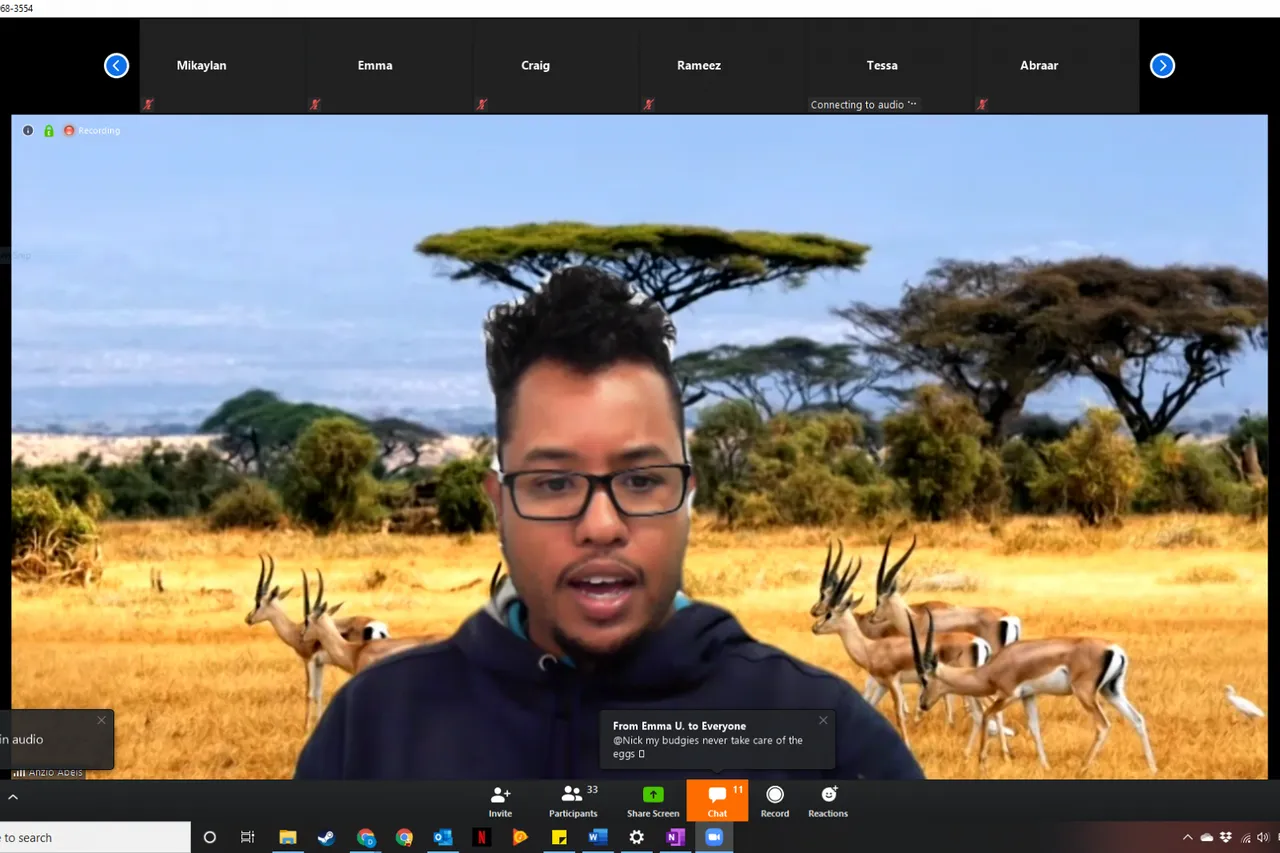
Task: Open the Chat panel
Action: coord(717,800)
